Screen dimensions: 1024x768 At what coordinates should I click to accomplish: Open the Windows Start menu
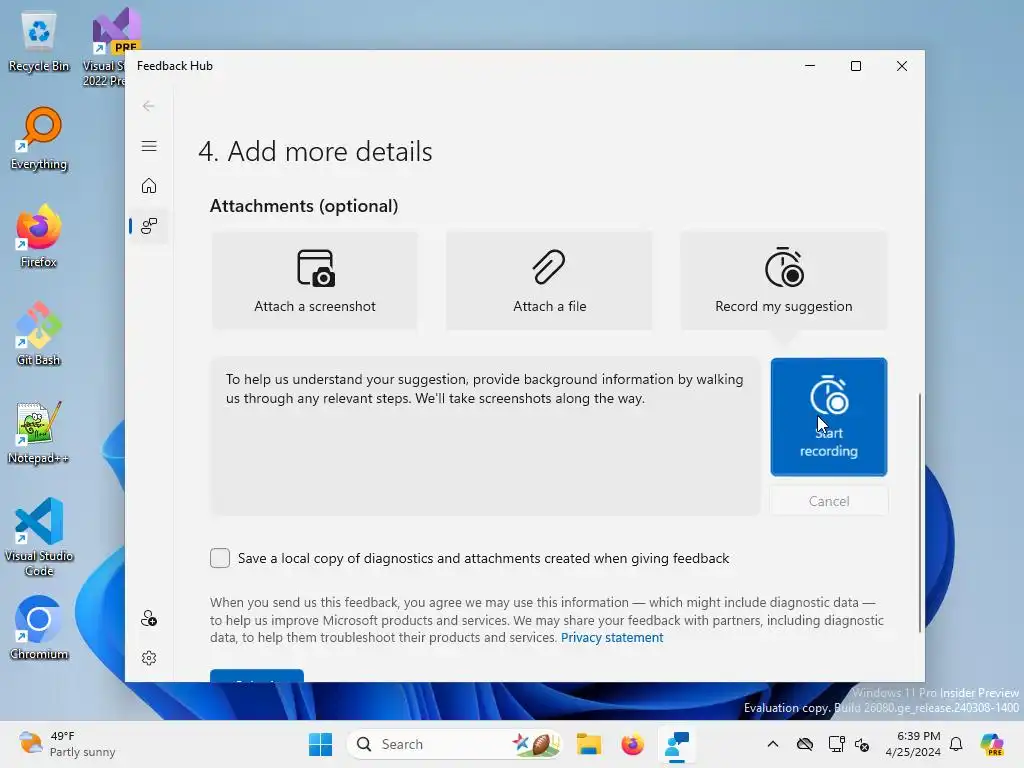pos(320,744)
